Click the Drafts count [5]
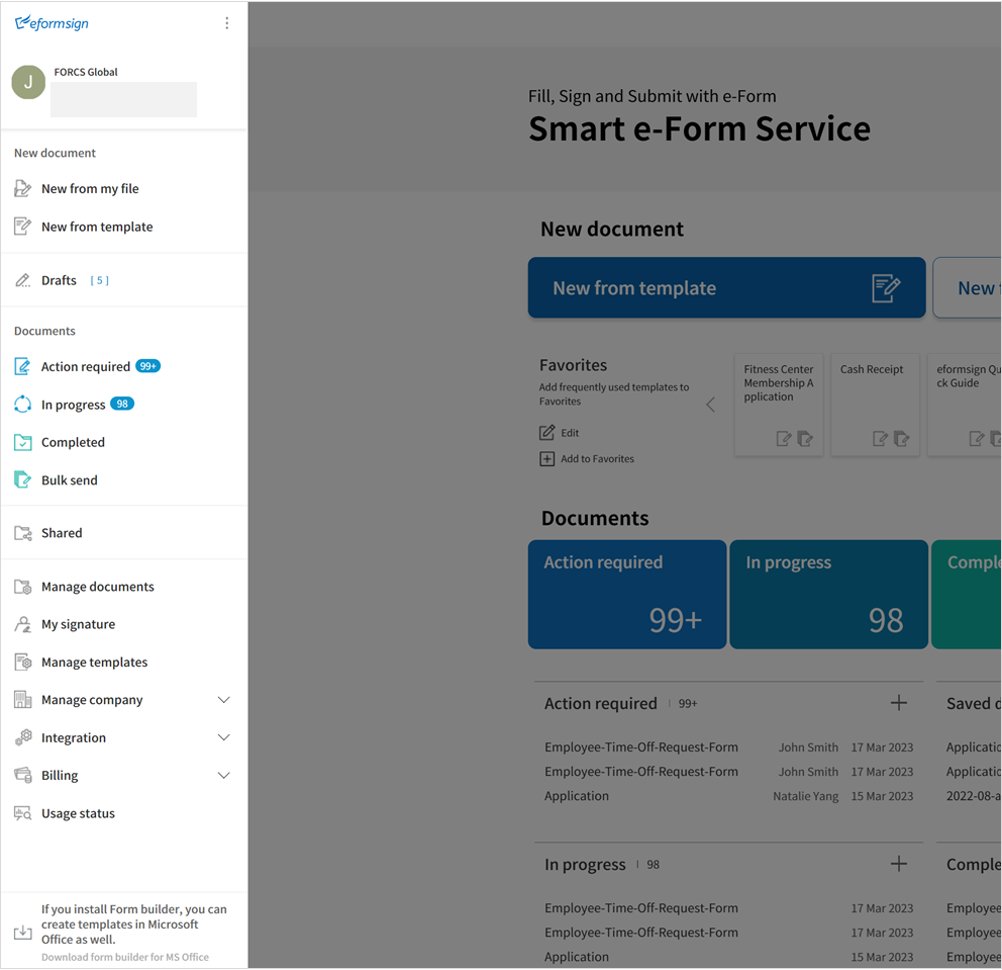 click(100, 280)
